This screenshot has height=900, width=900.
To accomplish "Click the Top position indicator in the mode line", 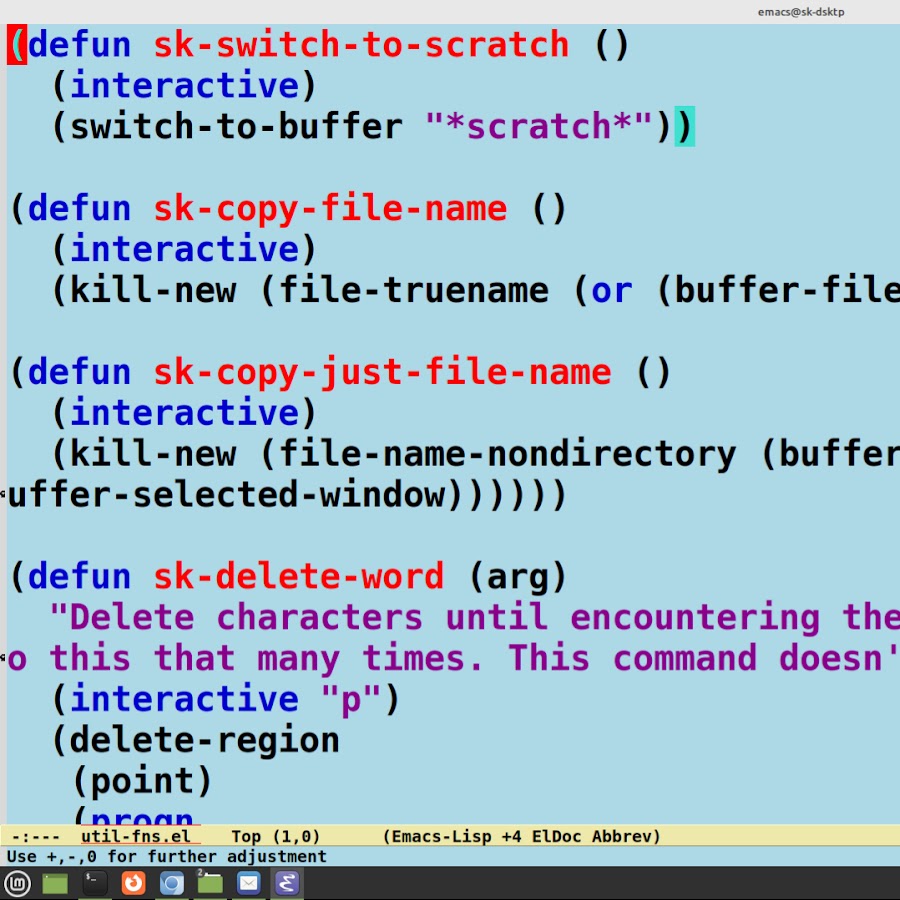I will [x=246, y=836].
